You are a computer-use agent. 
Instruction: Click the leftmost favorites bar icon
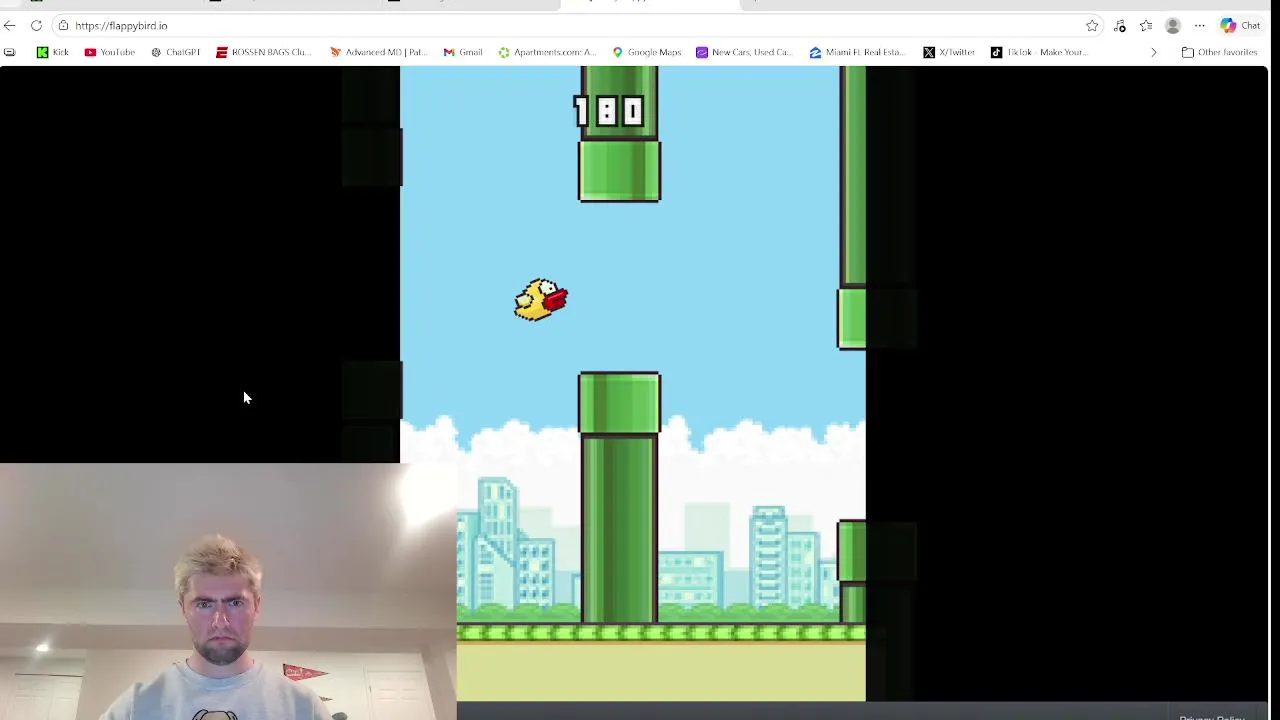click(10, 52)
